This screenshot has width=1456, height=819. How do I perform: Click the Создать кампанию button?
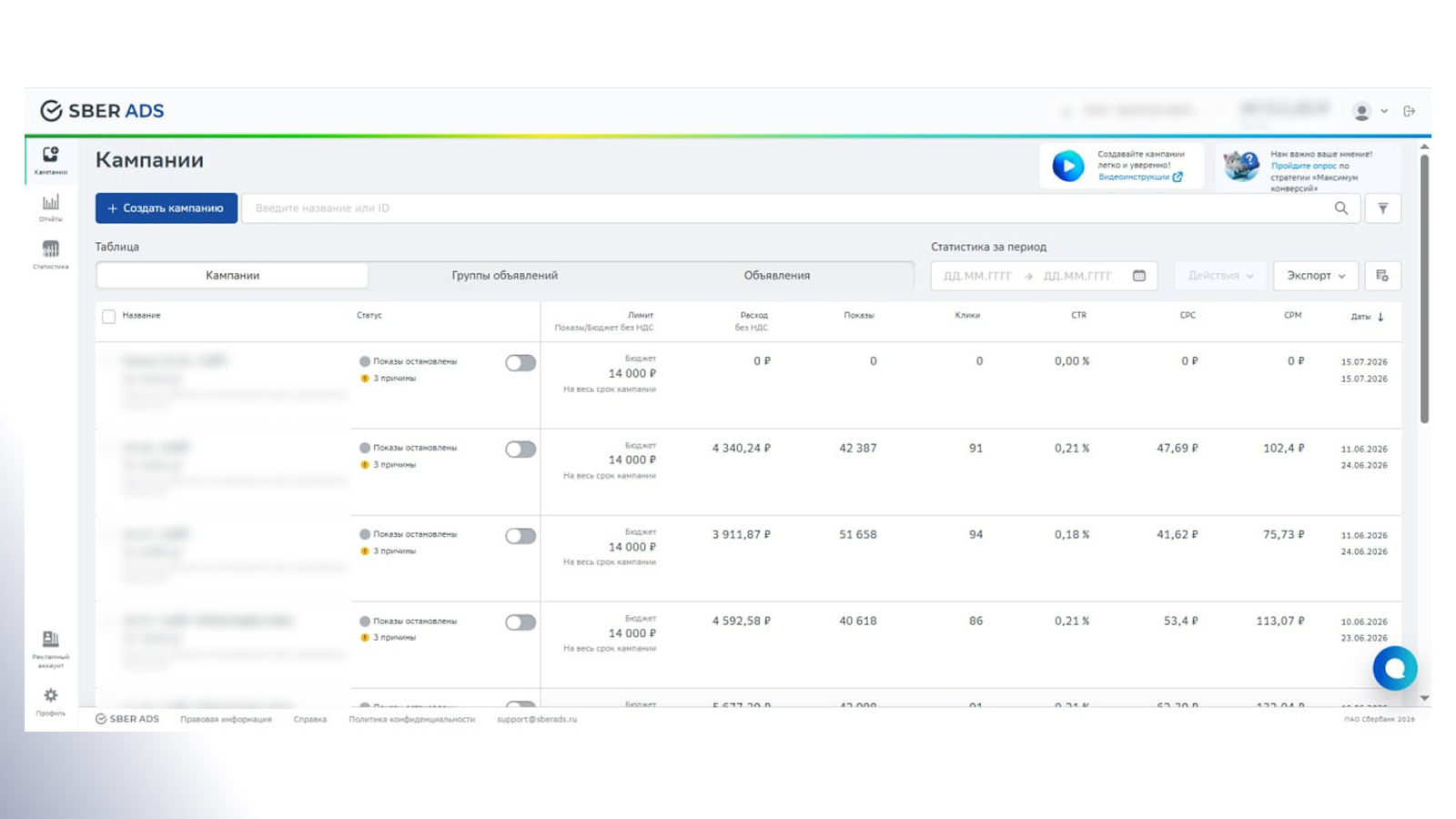point(167,208)
